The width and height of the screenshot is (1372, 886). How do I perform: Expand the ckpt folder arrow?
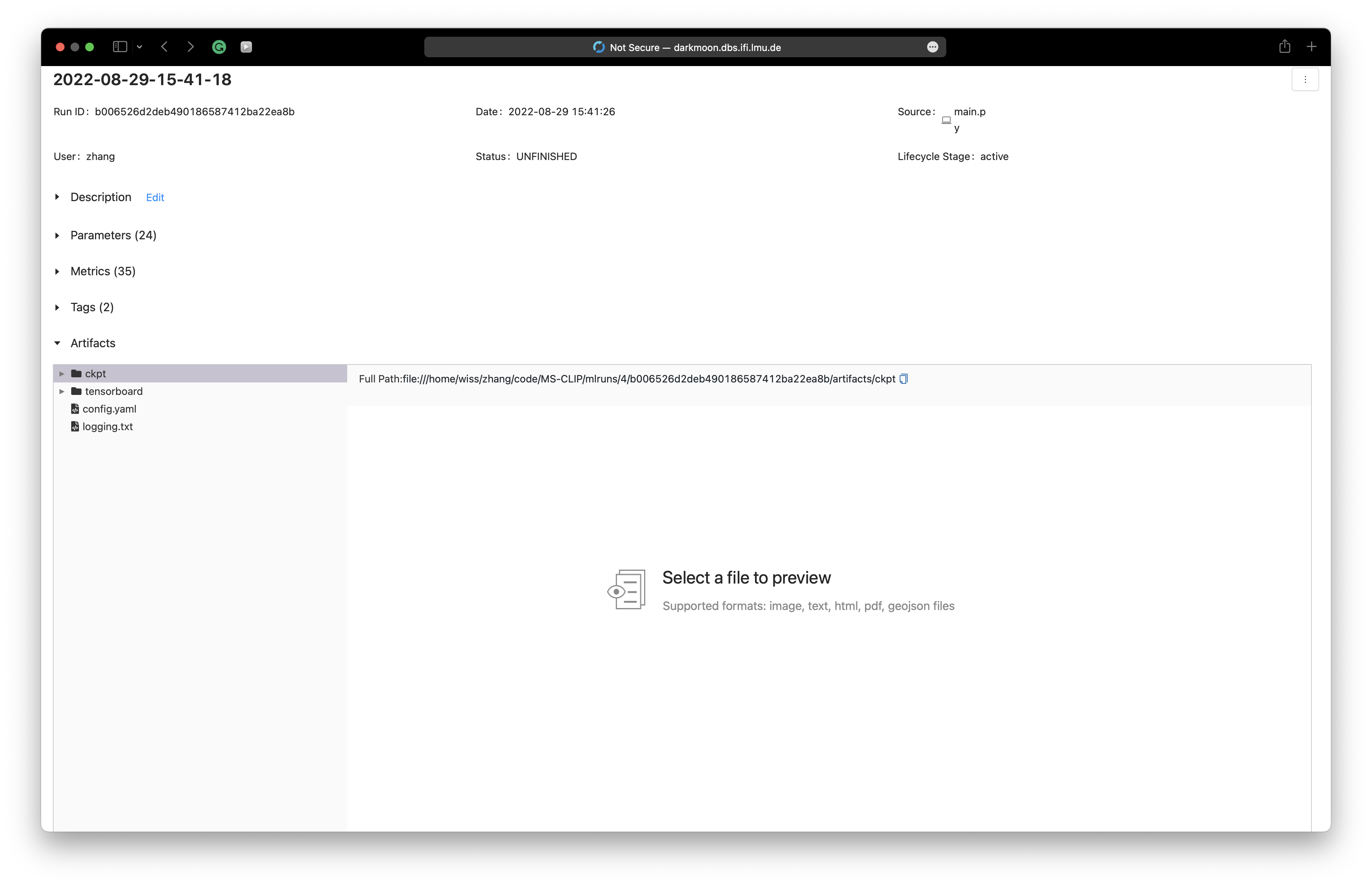click(62, 374)
